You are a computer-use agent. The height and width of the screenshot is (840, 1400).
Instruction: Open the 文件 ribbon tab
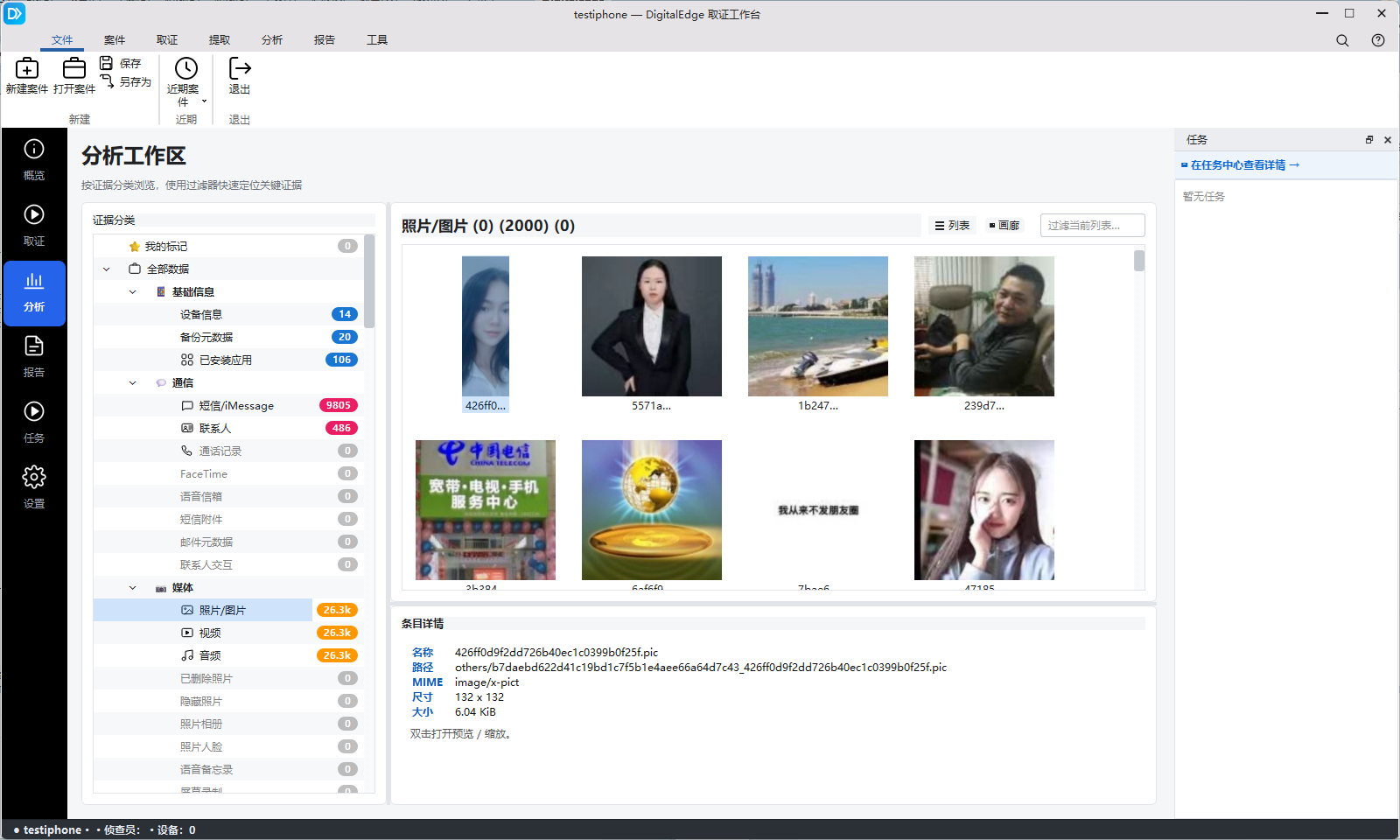(62, 40)
